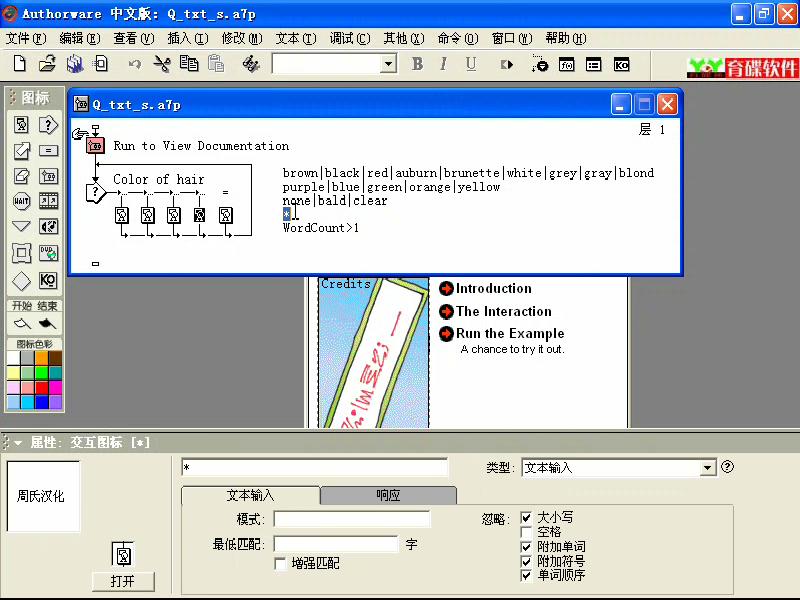Image resolution: width=800 pixels, height=600 pixels.
Task: Click 'Run the Example' link in the background window
Action: point(510,334)
